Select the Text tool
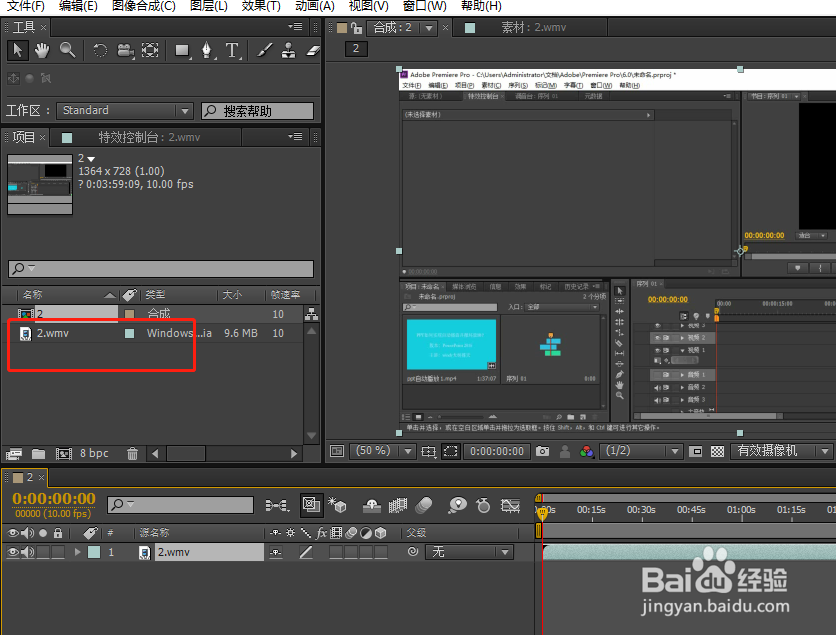Viewport: 836px width, 635px height. [x=232, y=51]
